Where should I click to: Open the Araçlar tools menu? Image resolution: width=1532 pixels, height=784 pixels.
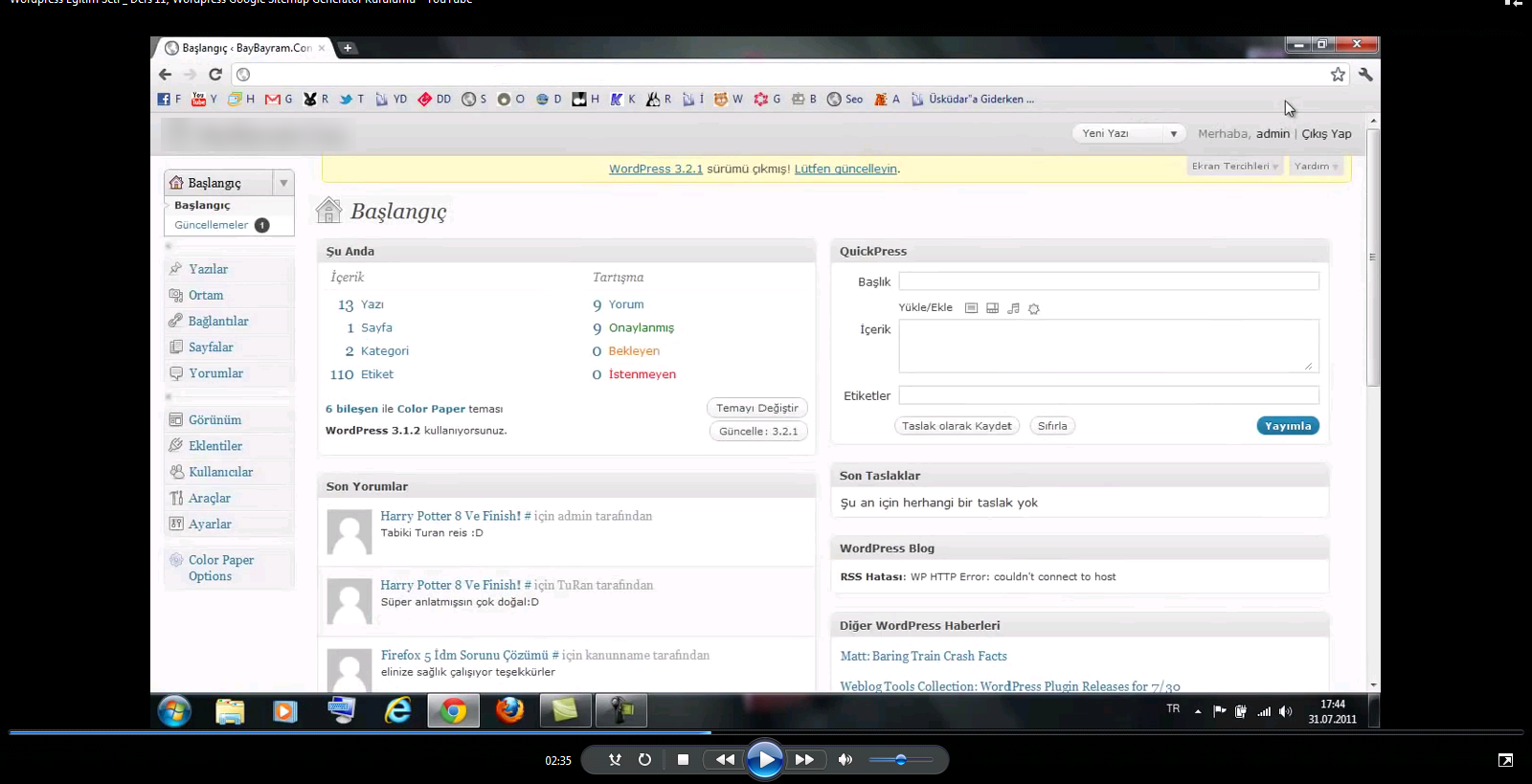coord(210,498)
